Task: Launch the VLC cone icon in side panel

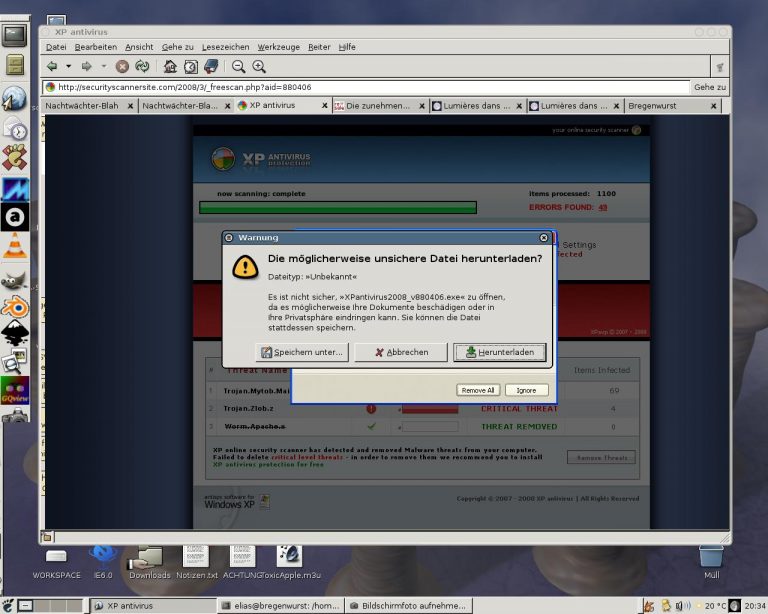Action: [x=15, y=245]
